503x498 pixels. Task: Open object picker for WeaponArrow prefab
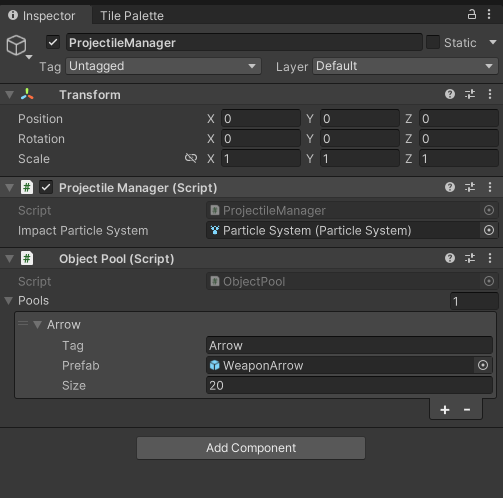pos(483,365)
